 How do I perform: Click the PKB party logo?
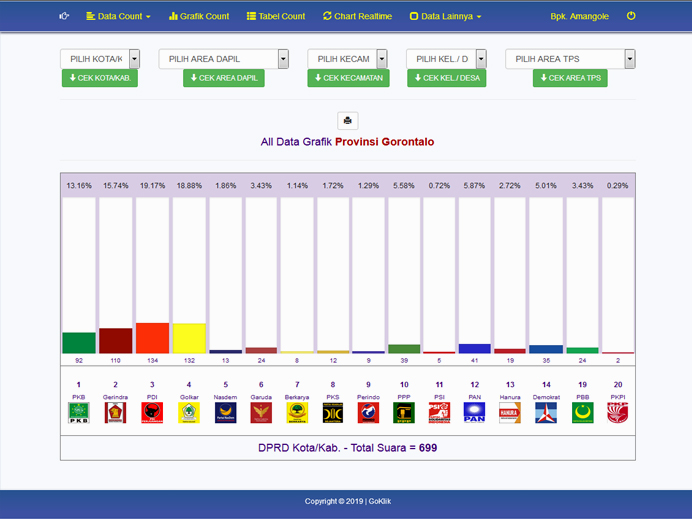tap(78, 412)
